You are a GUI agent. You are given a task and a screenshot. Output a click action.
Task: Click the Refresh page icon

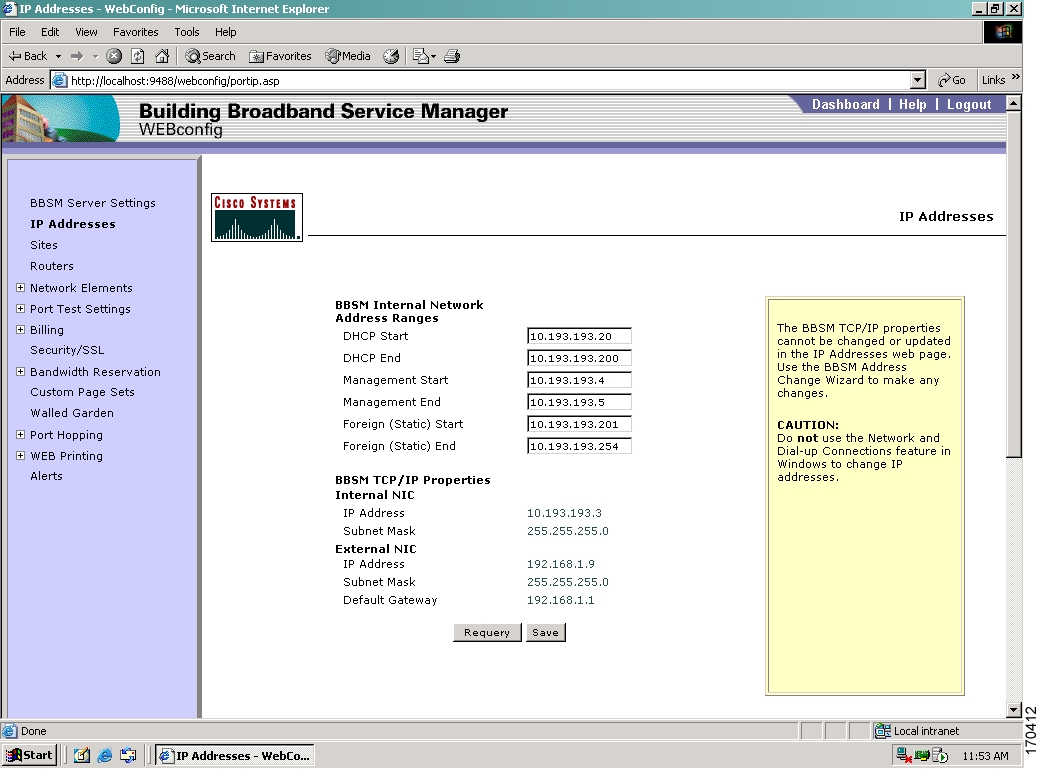[x=137, y=57]
